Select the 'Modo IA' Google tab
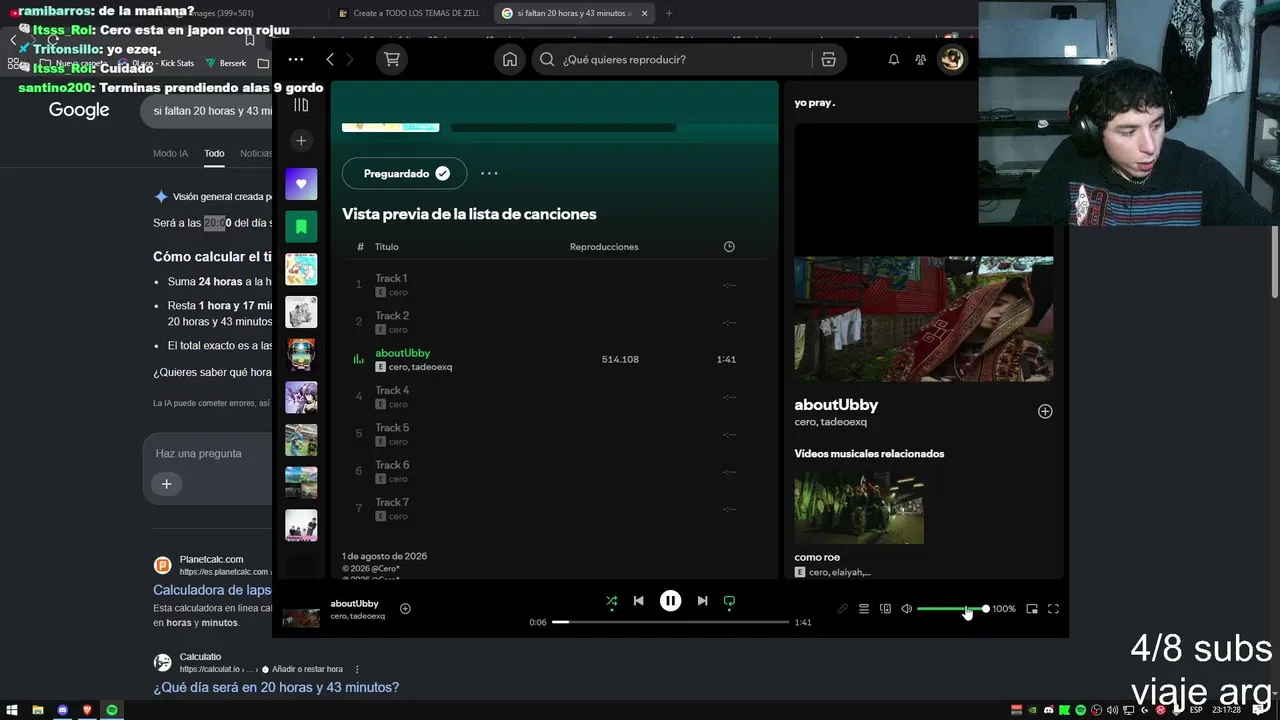 (170, 153)
